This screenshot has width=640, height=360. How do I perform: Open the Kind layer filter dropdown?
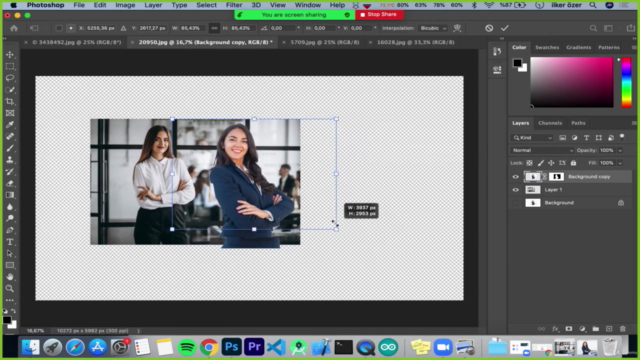click(x=532, y=138)
